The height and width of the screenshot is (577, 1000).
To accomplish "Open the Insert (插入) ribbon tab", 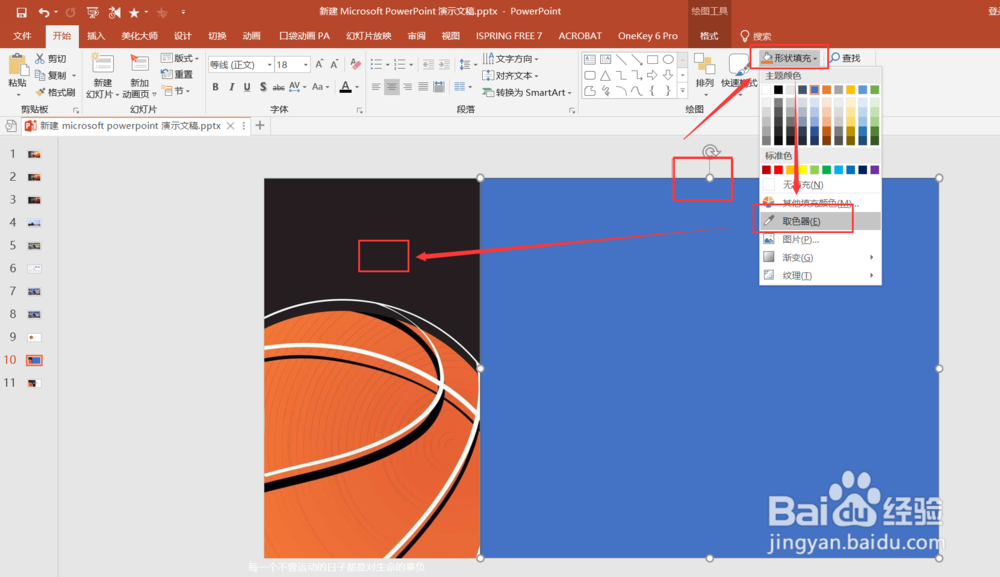I will (96, 36).
